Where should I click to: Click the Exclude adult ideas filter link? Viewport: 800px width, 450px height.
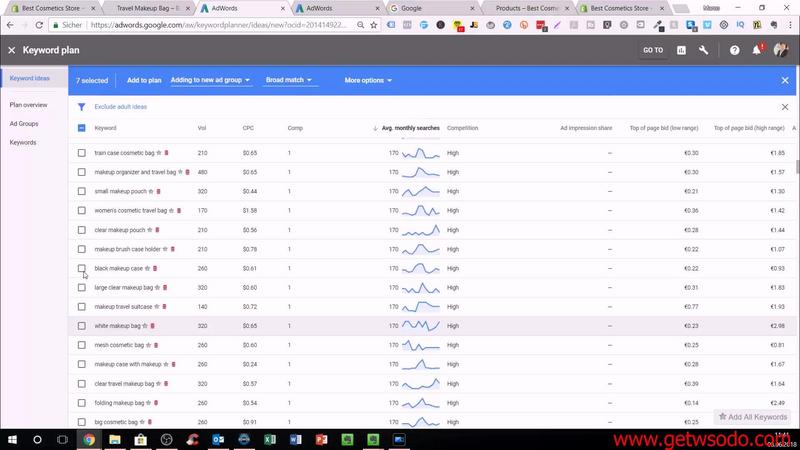coord(120,107)
